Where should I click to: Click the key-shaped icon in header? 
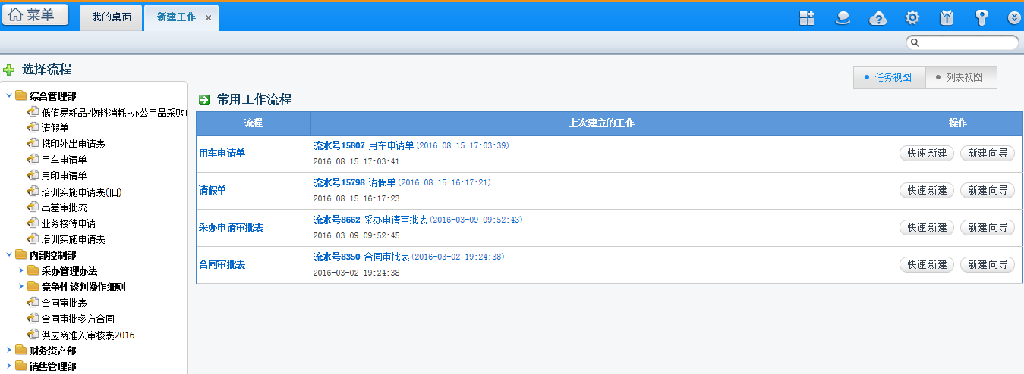coord(982,18)
